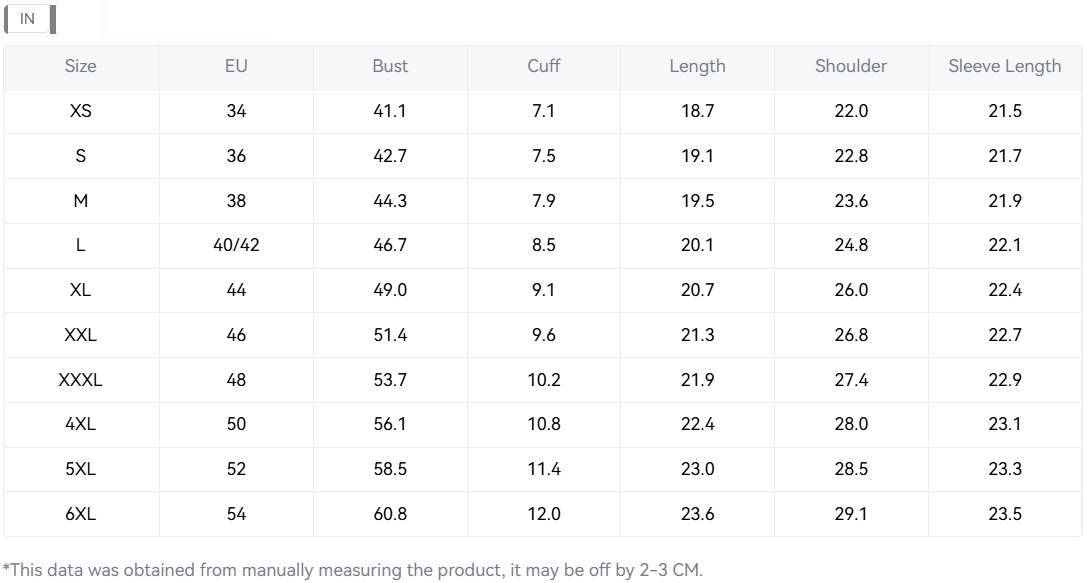
Task: Select the 5XL size row label
Action: click(81, 469)
